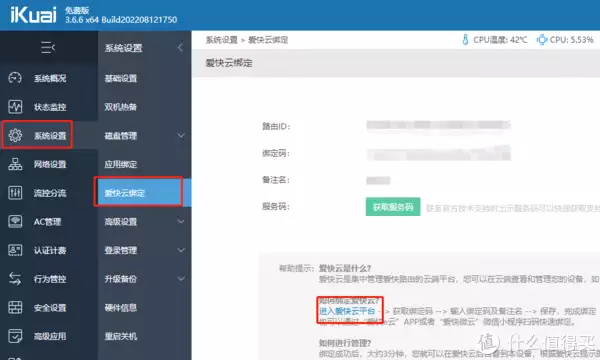Click the 爱快云是什么? help heading
600x360 pixels.
pyautogui.click(x=345, y=268)
